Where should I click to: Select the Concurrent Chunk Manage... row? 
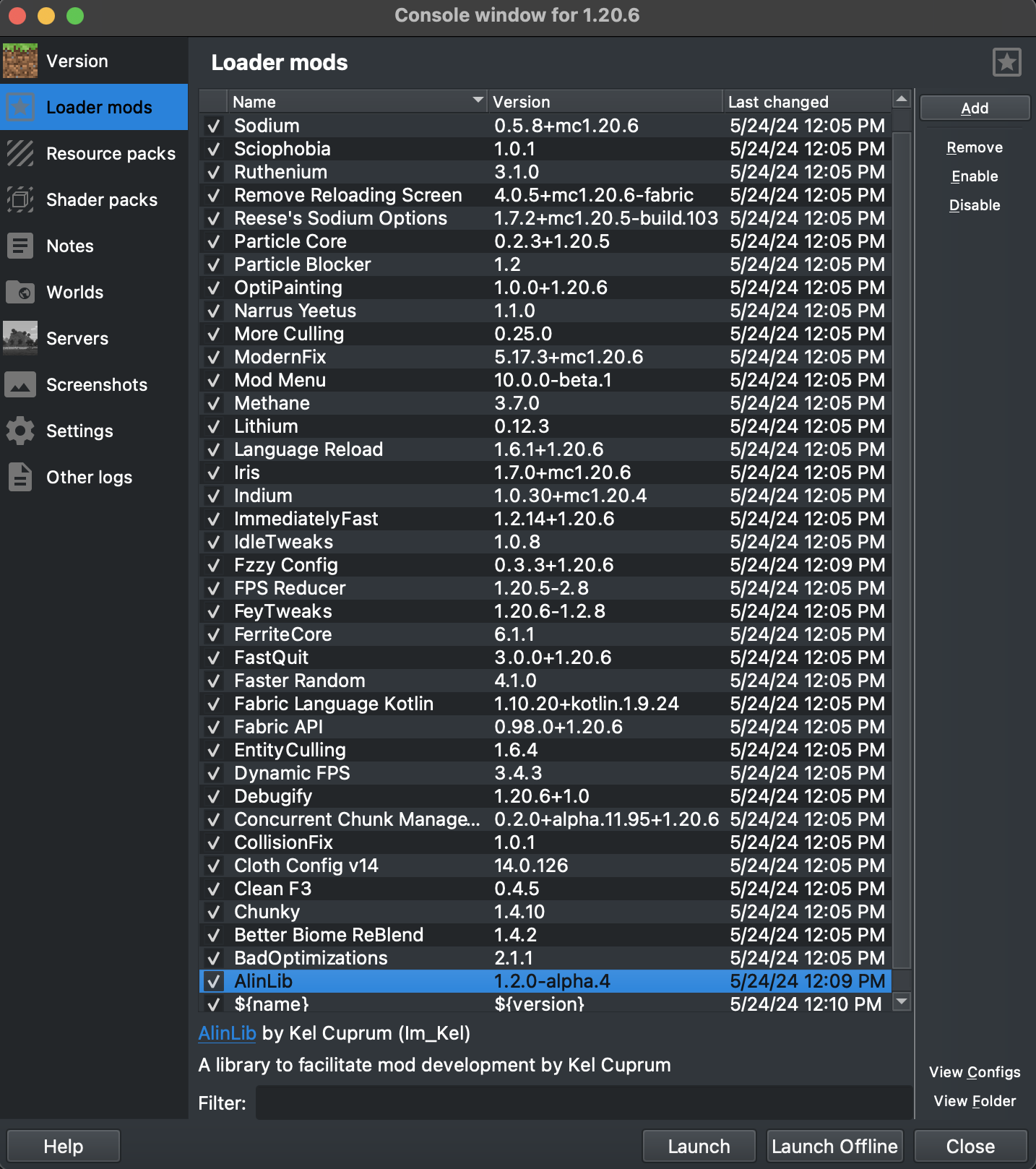545,819
